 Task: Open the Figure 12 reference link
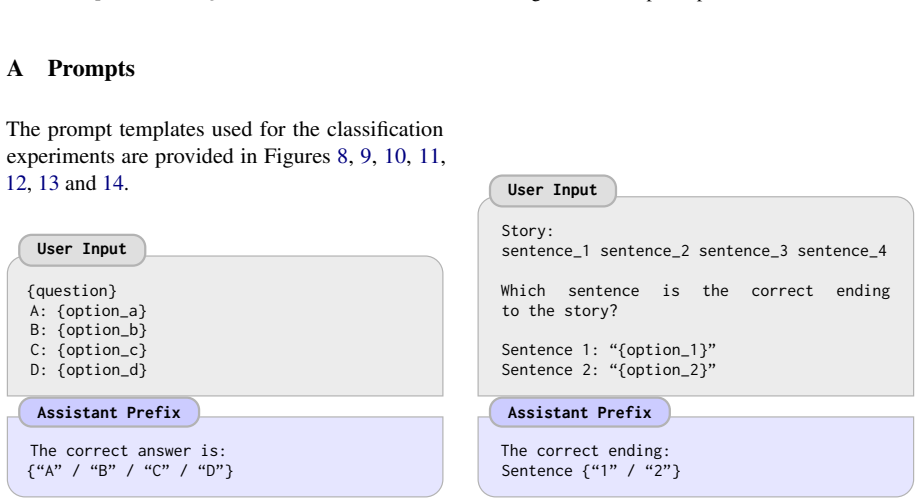16,183
